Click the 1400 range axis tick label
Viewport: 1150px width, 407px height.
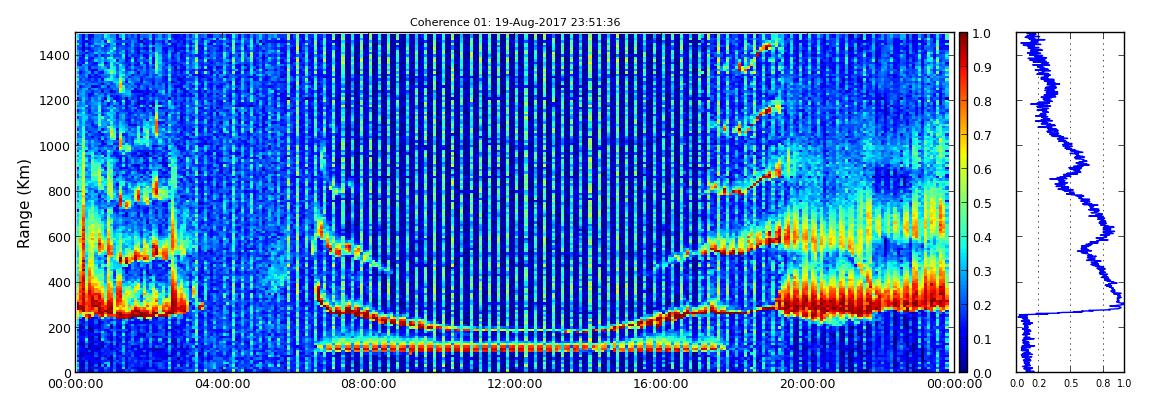coord(56,55)
